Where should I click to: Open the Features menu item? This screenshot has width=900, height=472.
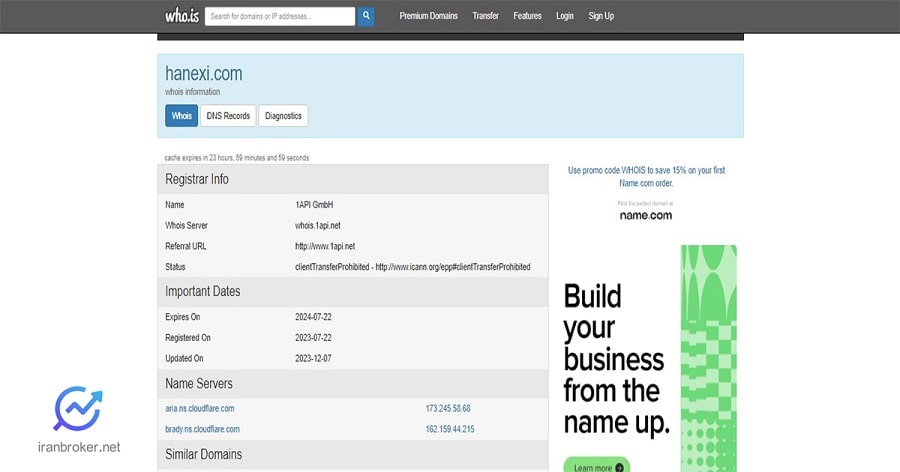pos(527,16)
